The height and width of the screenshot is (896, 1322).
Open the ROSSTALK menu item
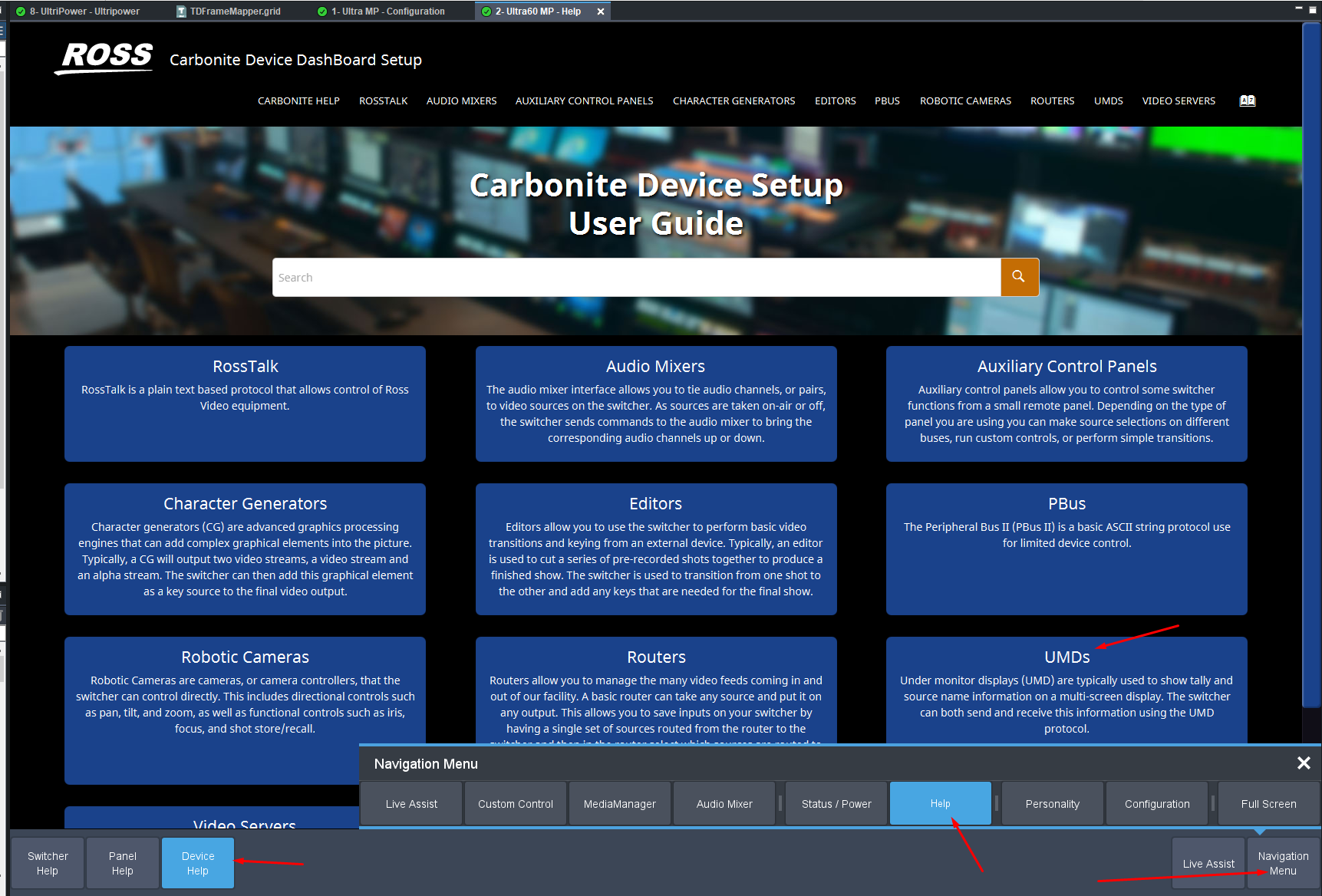click(383, 100)
